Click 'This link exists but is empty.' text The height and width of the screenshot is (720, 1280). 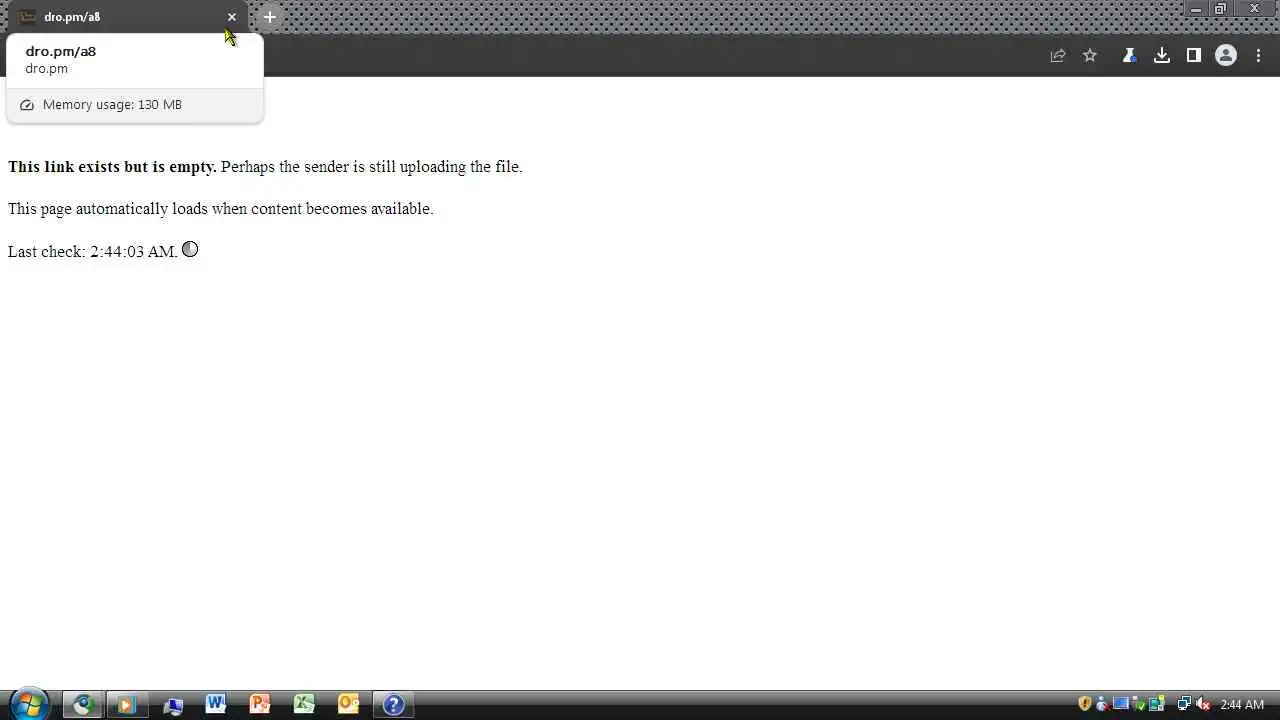click(x=112, y=167)
